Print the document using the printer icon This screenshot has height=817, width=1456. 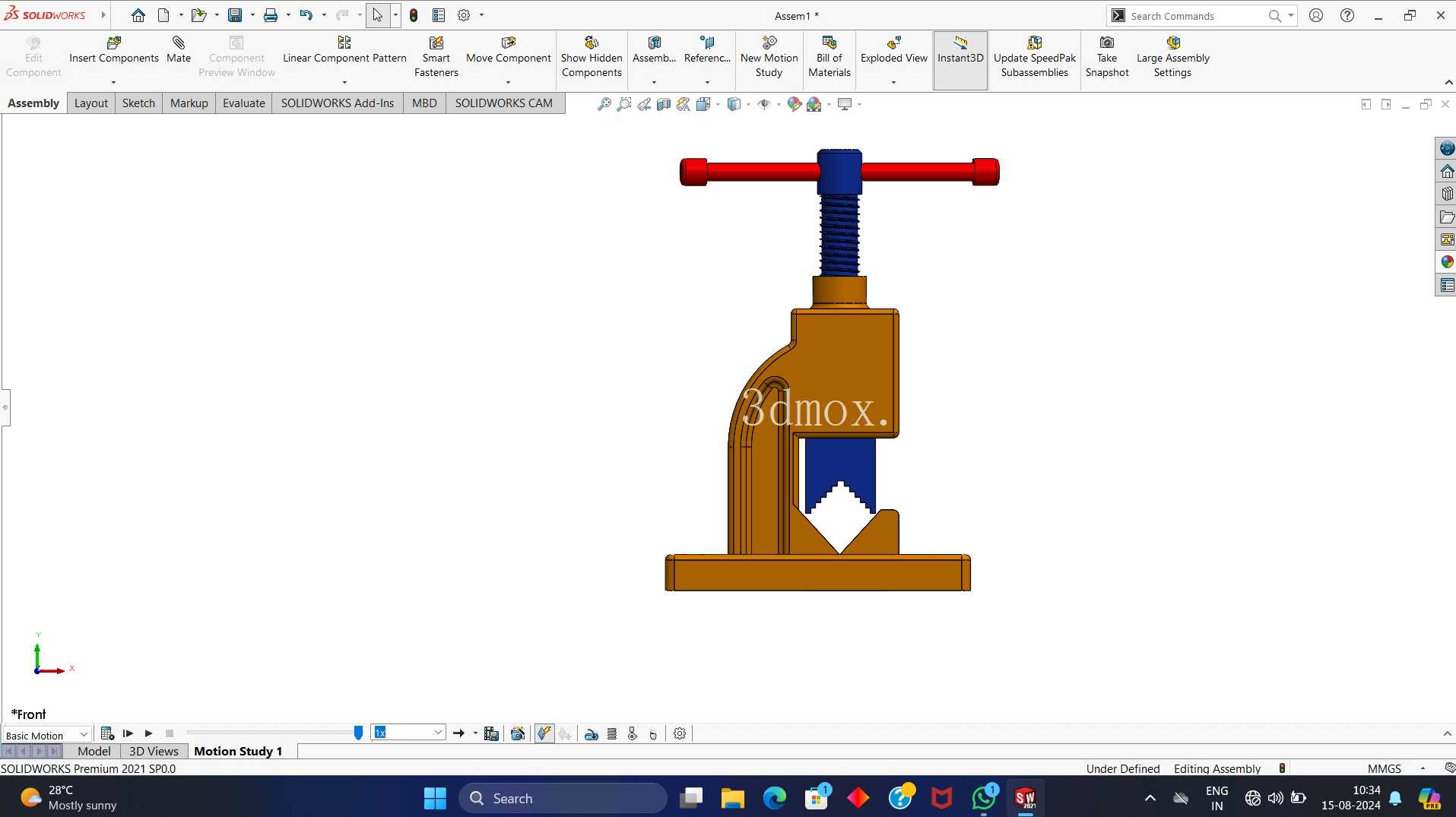point(270,15)
